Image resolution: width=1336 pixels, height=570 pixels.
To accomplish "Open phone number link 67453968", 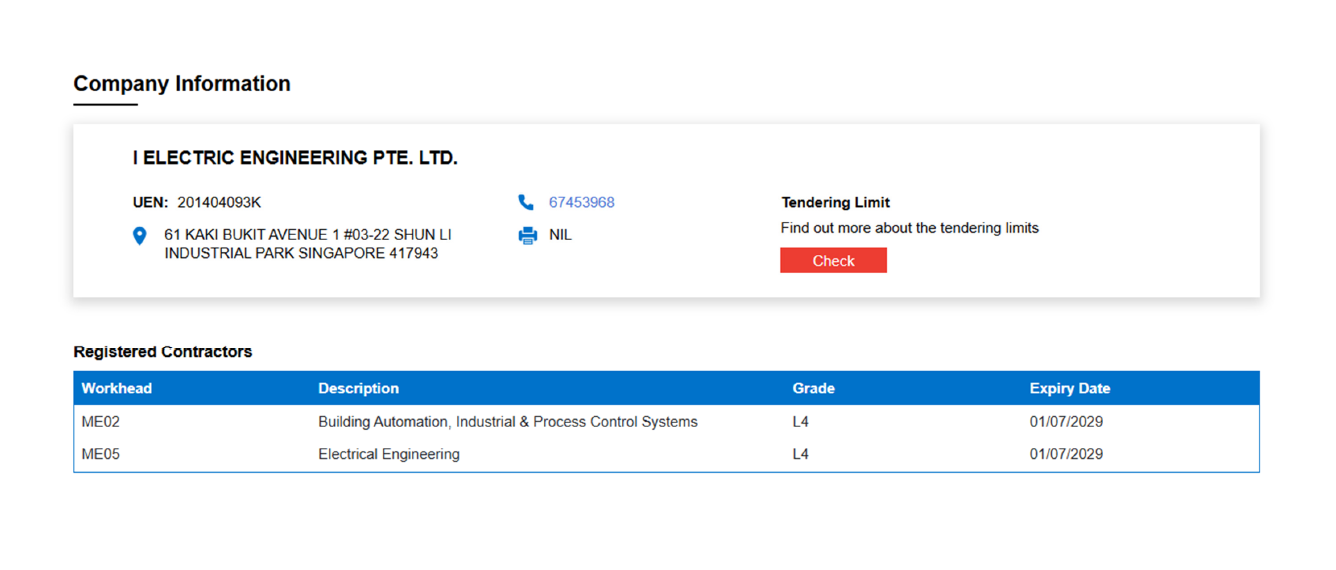I will (581, 202).
